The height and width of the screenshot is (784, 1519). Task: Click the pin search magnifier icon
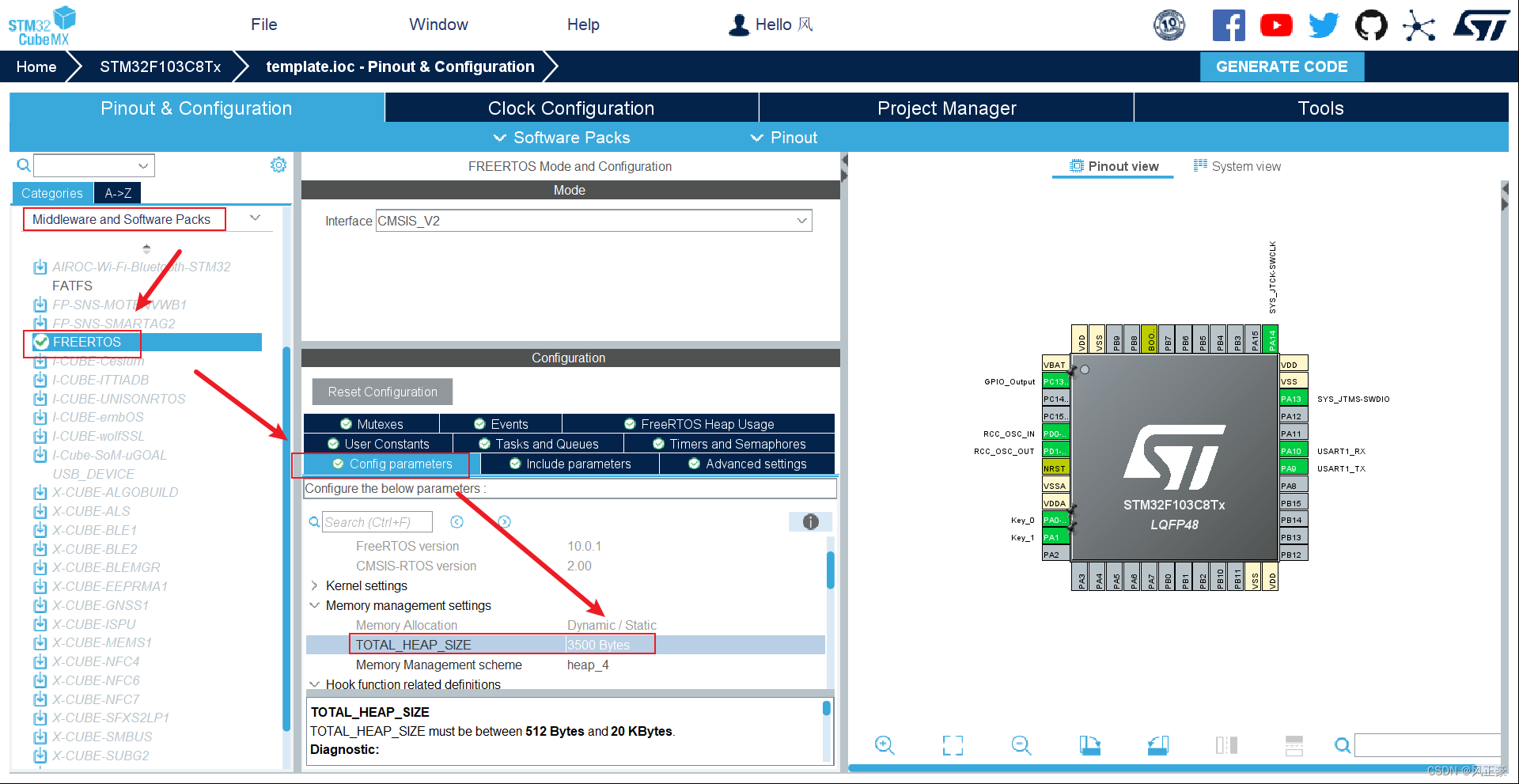(1343, 745)
